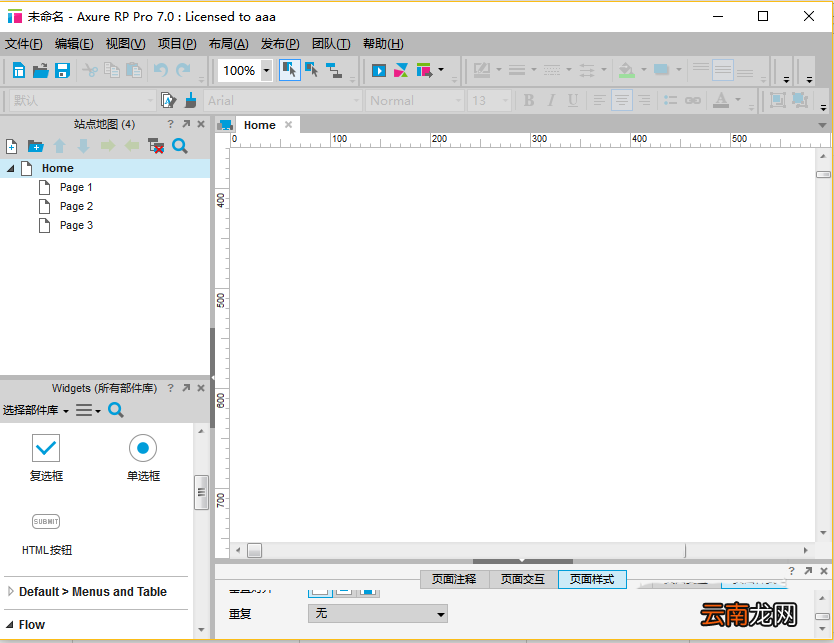Align text center
The height and width of the screenshot is (643, 834).
tap(621, 100)
